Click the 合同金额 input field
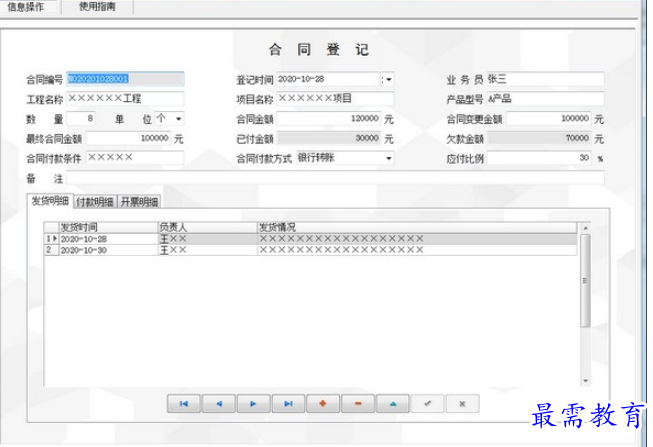The width and height of the screenshot is (653, 447). (329, 119)
